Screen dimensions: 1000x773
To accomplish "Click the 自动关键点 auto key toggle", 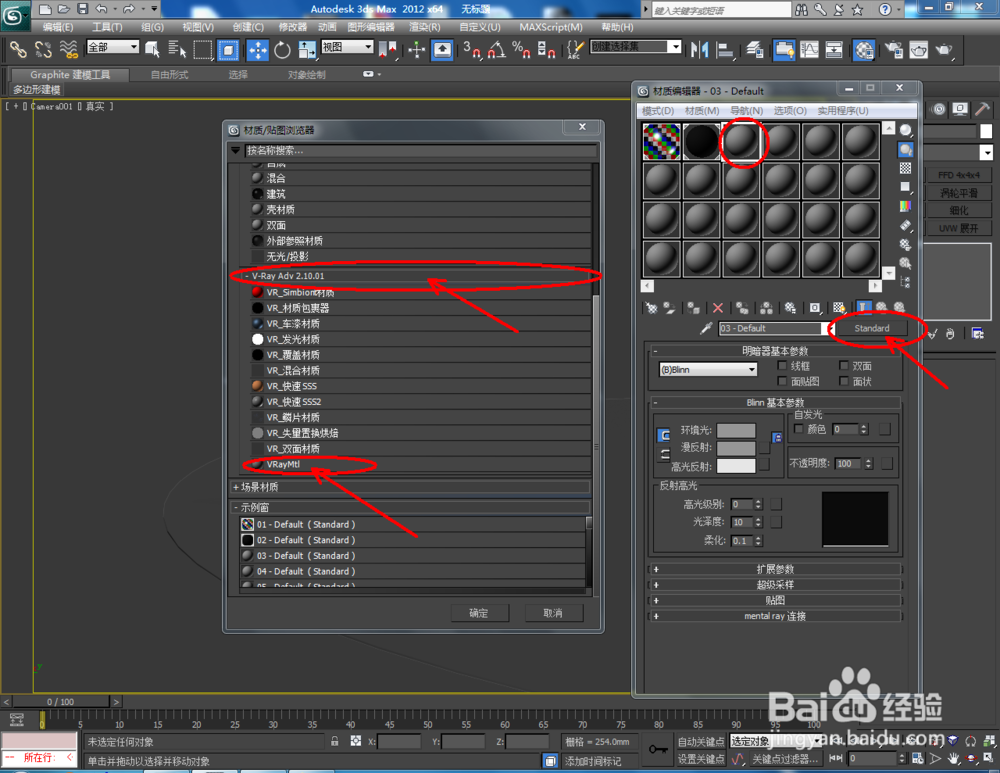I will 700,741.
